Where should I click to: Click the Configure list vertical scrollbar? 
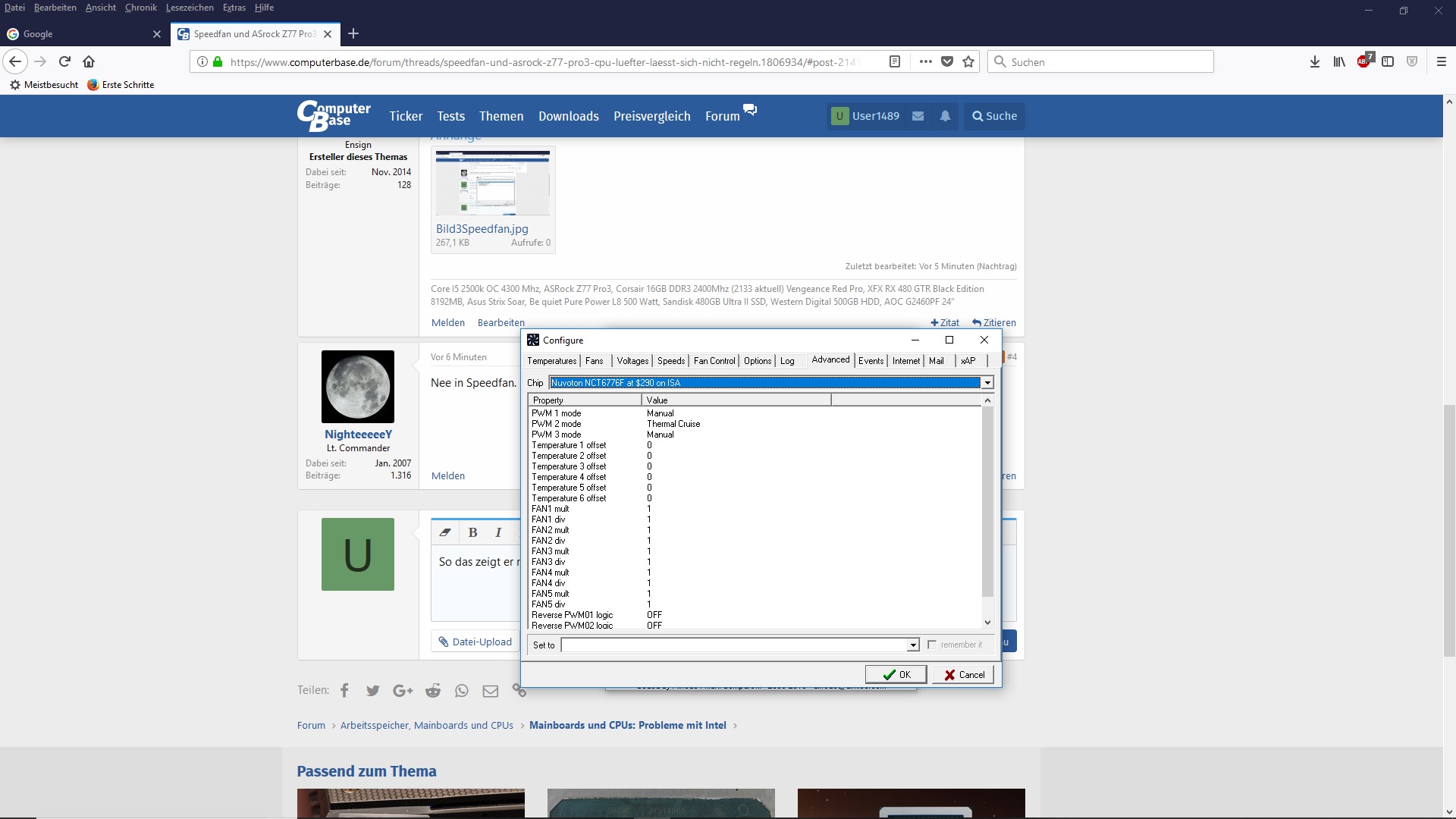tap(987, 500)
